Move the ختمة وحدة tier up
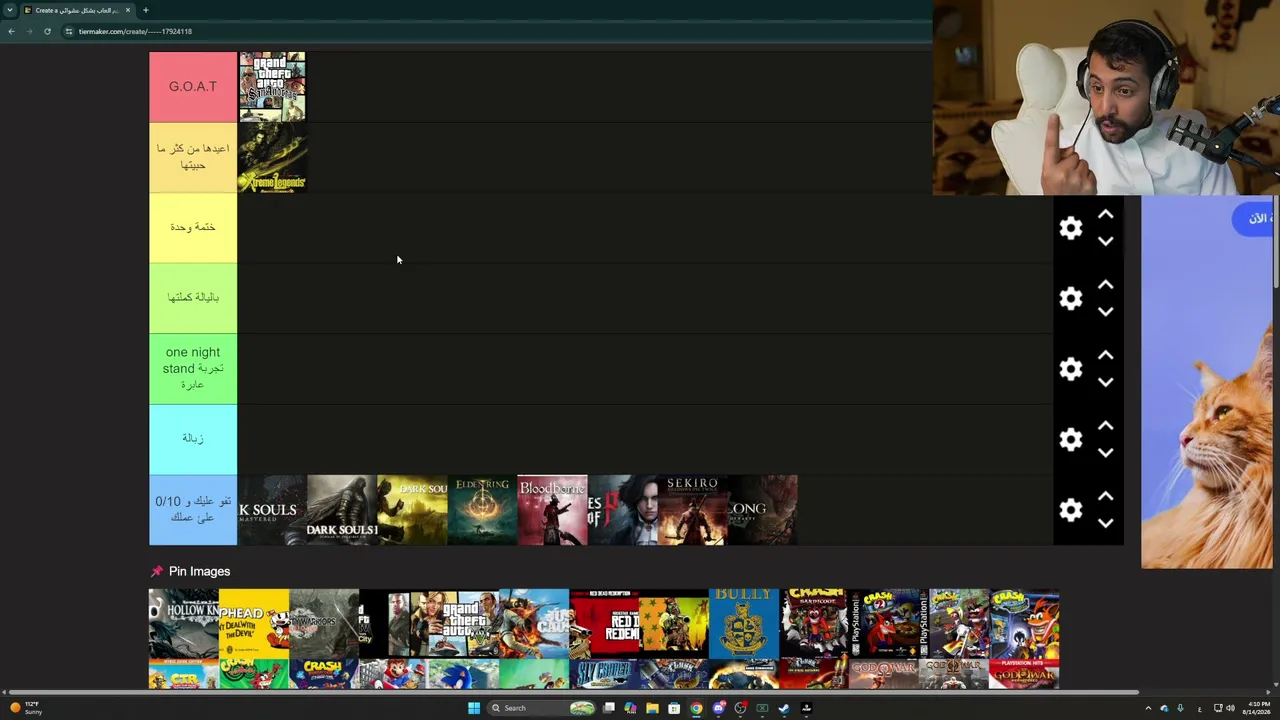 click(x=1105, y=214)
